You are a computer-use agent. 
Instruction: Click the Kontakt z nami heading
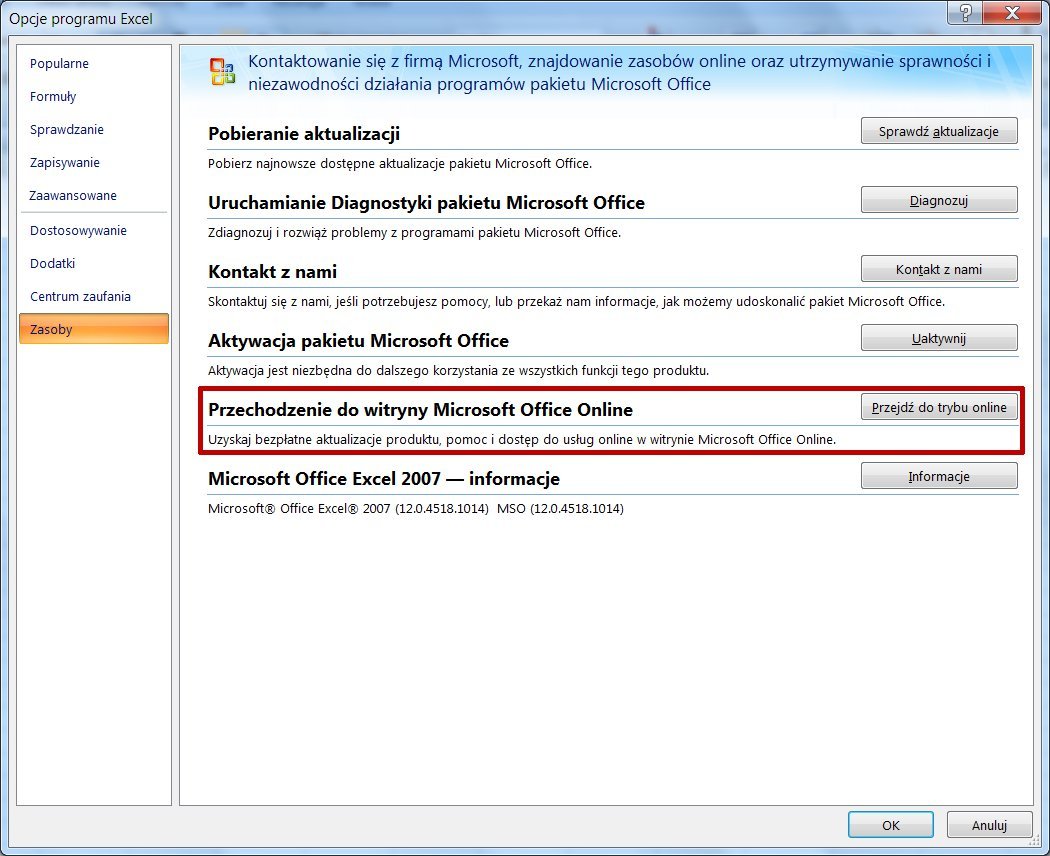[273, 272]
